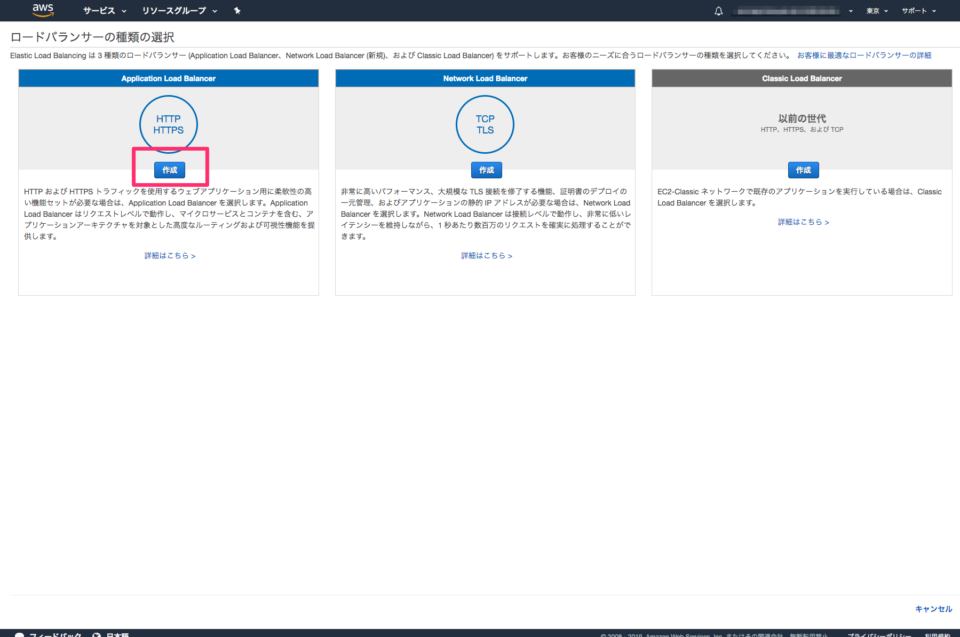The width and height of the screenshot is (960, 637).
Task: Click the HTTP/HTTPS circle icon on ALB card
Action: [x=167, y=124]
